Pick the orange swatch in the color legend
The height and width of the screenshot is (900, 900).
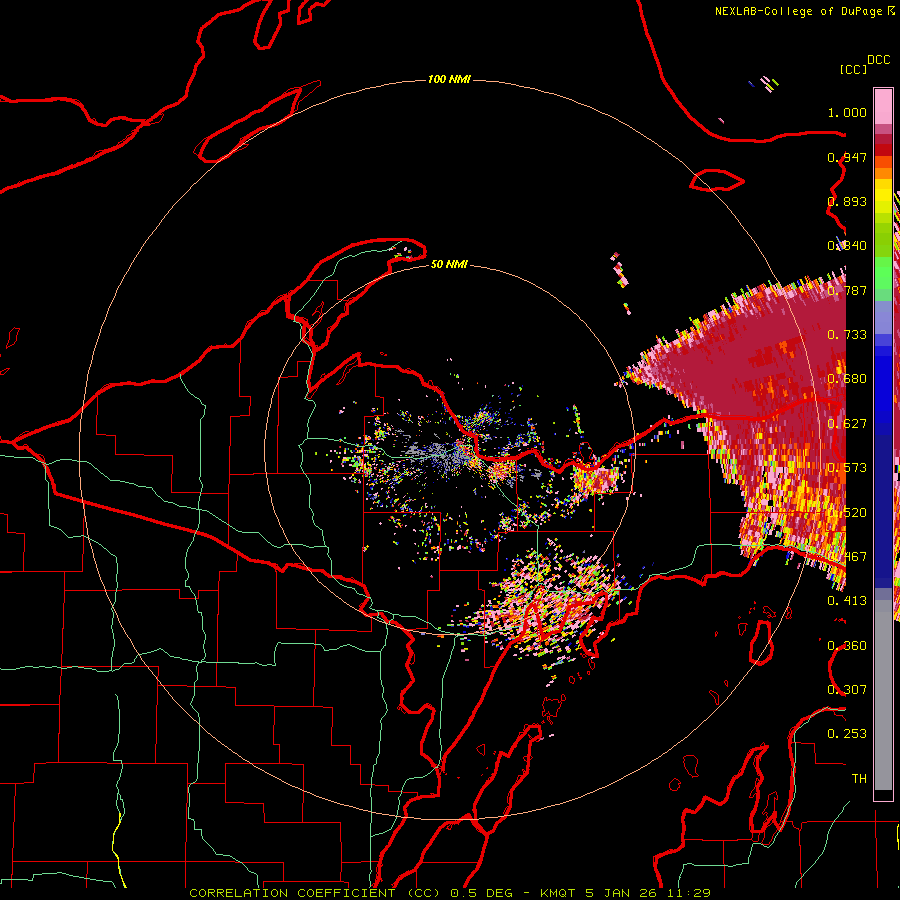[883, 172]
